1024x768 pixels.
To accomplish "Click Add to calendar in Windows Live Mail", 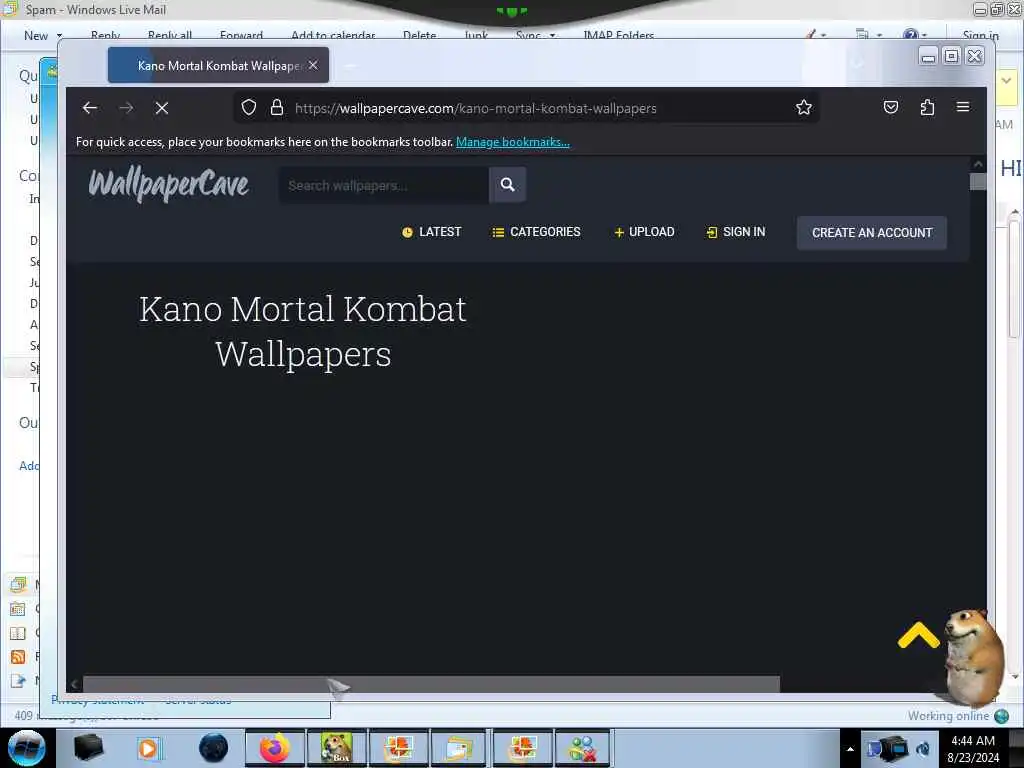I will point(333,35).
